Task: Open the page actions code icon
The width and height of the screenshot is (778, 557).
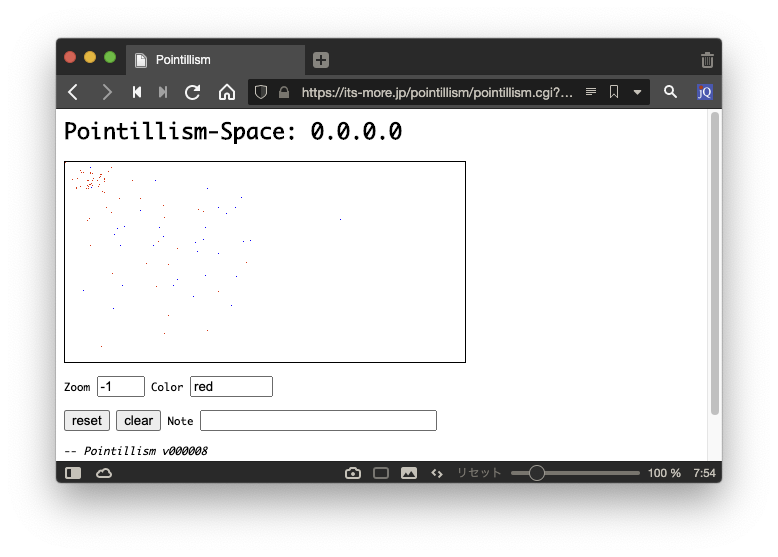Action: (x=437, y=473)
